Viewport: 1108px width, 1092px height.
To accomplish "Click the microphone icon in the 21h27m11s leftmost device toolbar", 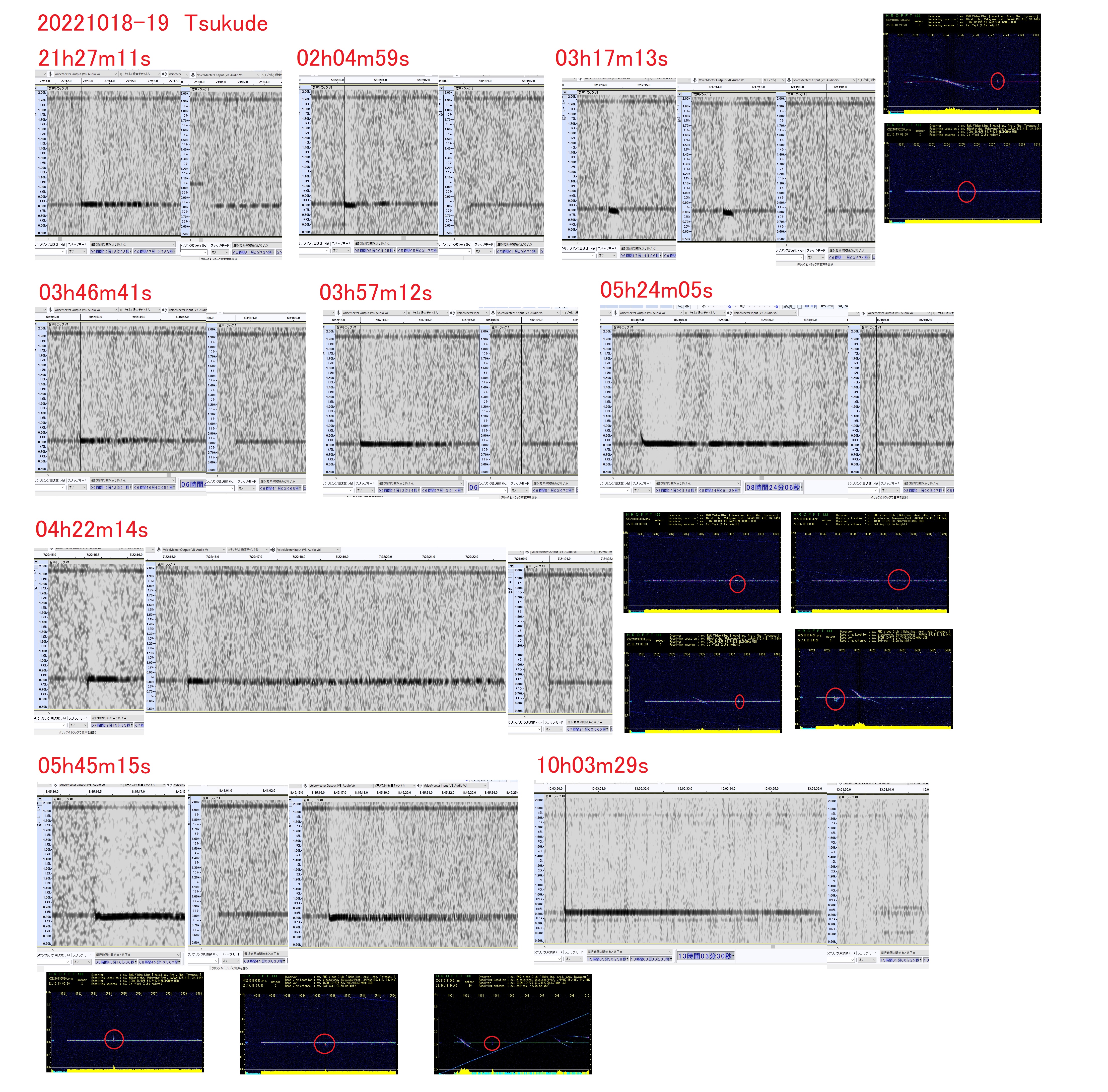I will [x=50, y=74].
